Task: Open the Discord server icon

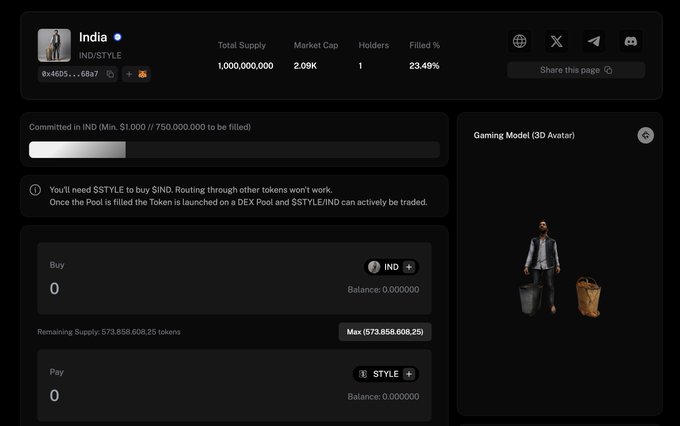Action: click(631, 41)
